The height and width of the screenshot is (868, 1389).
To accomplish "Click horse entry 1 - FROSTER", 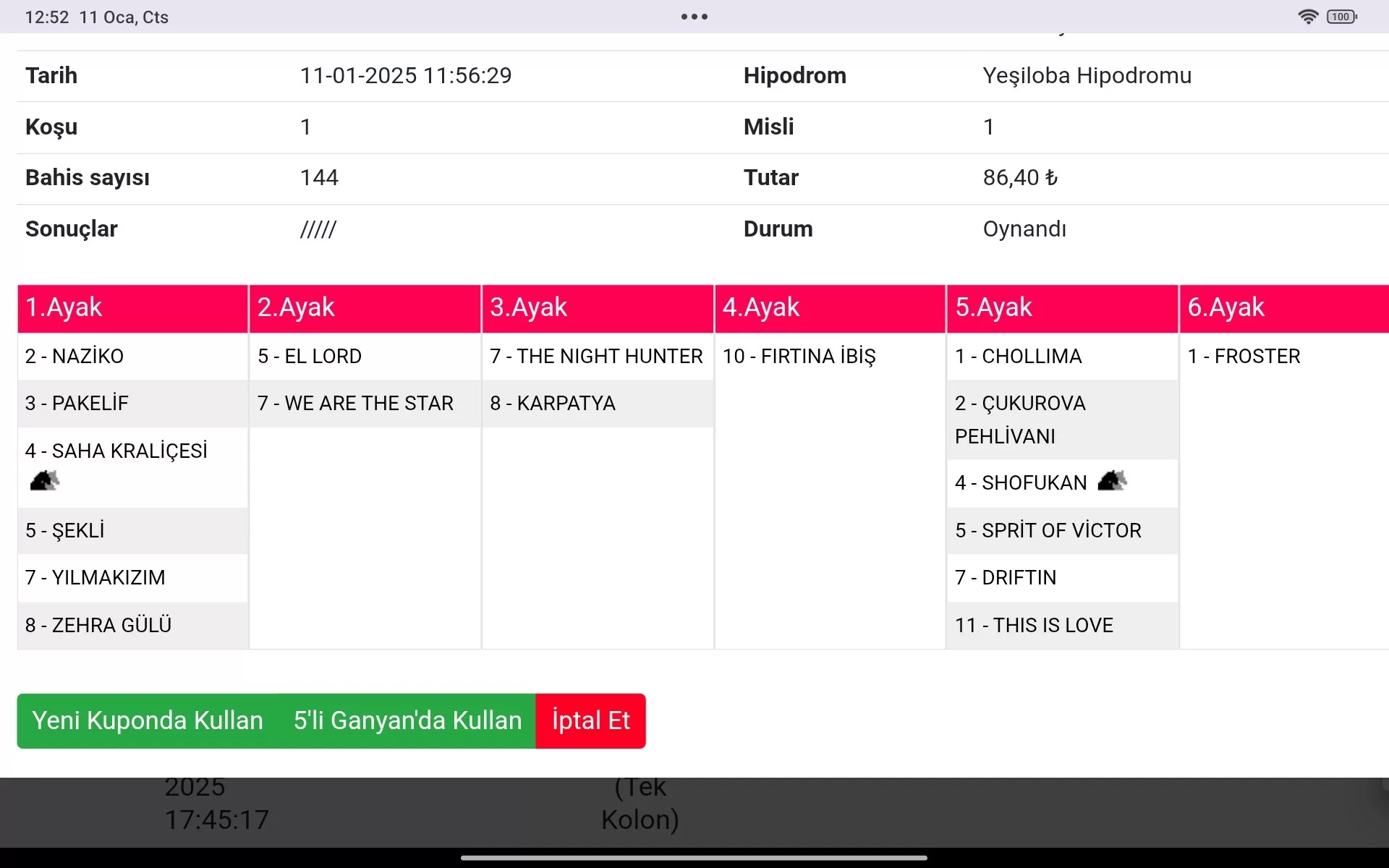I will tap(1244, 357).
